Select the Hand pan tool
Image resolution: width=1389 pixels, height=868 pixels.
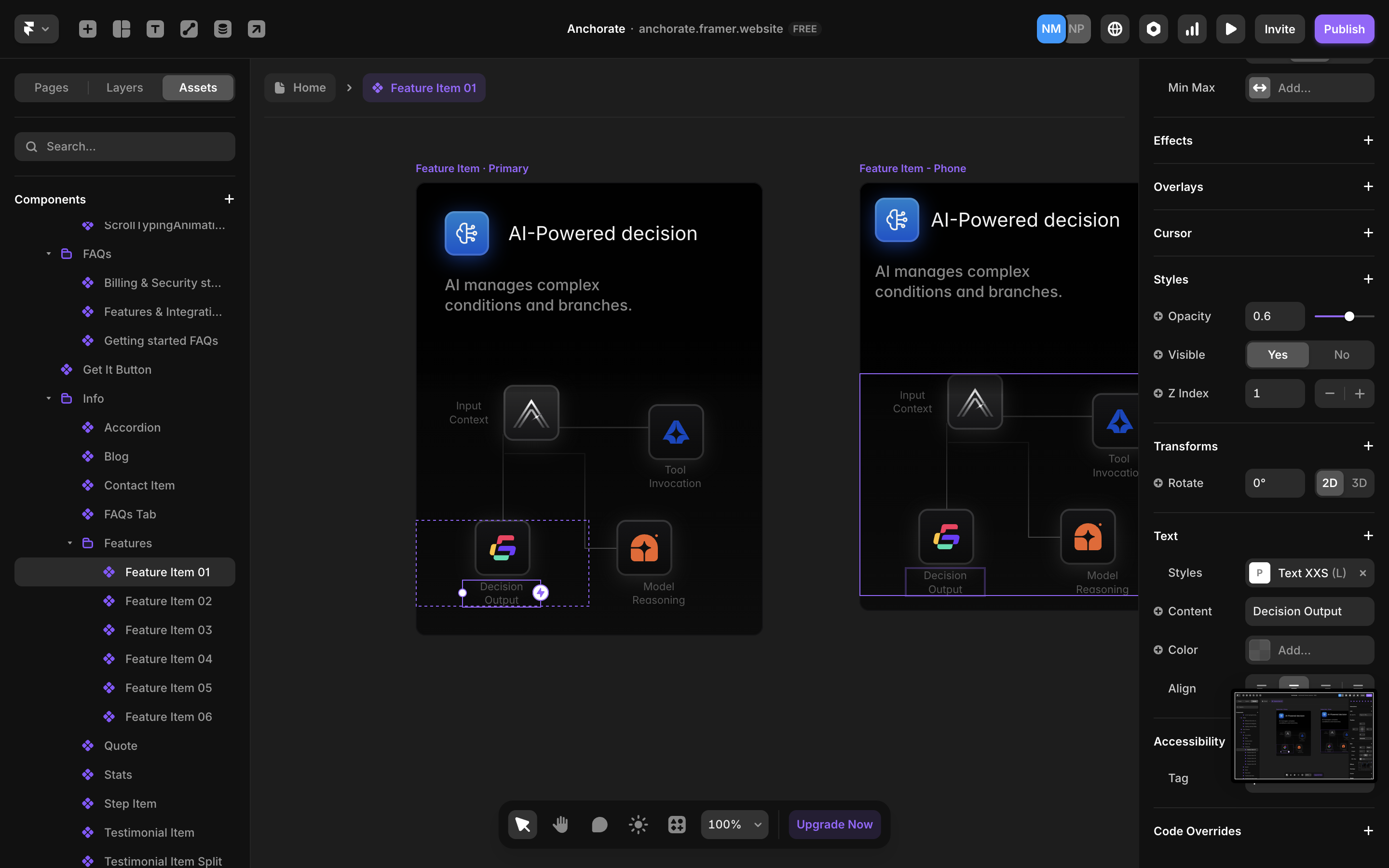point(560,825)
